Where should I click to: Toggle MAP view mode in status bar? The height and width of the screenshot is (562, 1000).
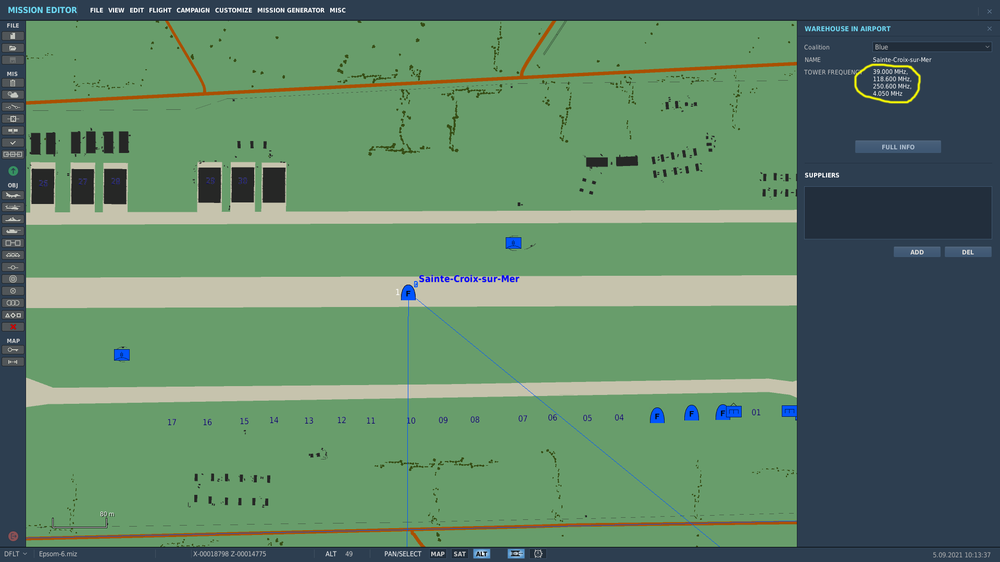pyautogui.click(x=438, y=554)
